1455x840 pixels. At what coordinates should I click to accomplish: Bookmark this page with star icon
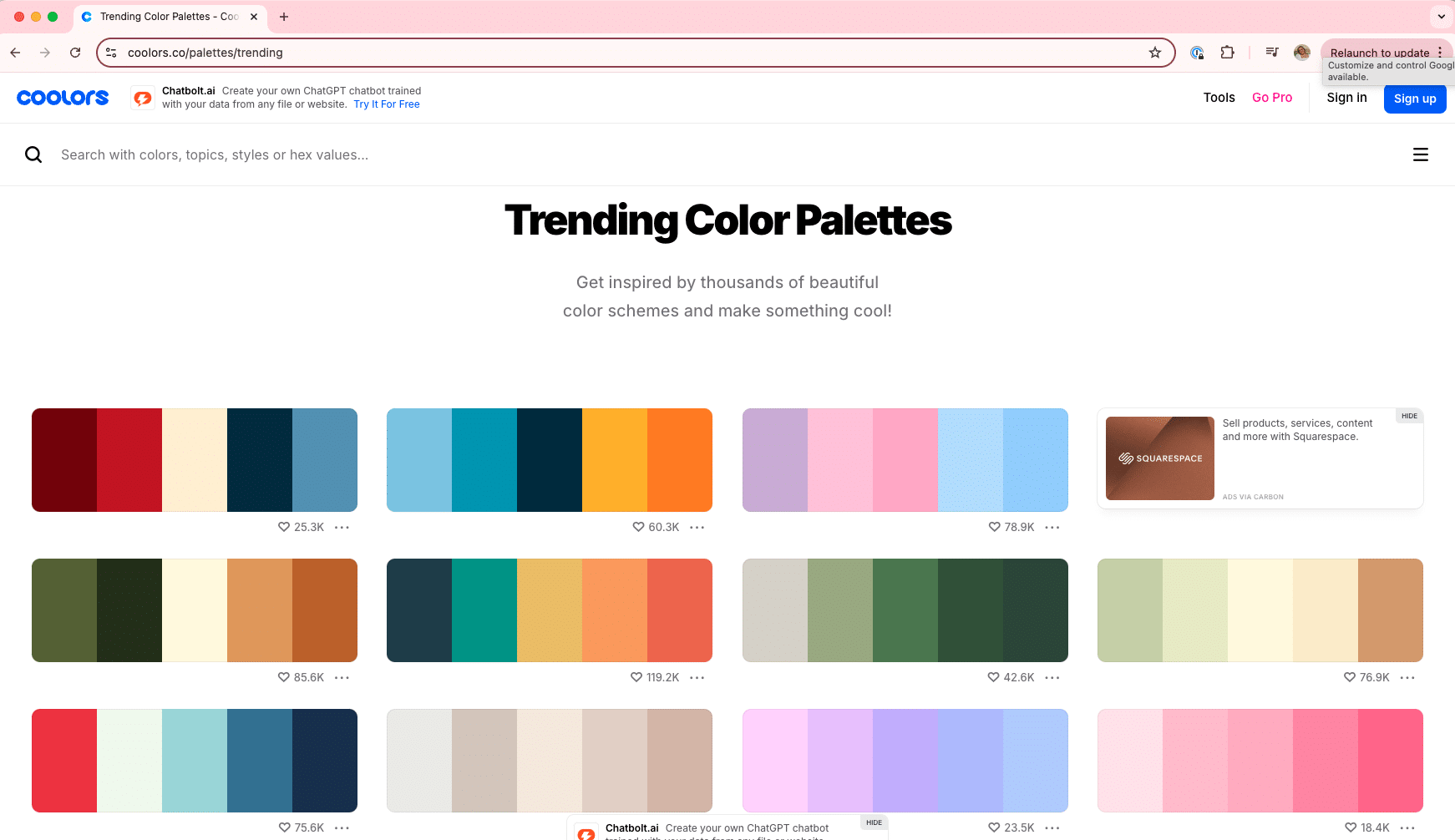click(x=1155, y=53)
